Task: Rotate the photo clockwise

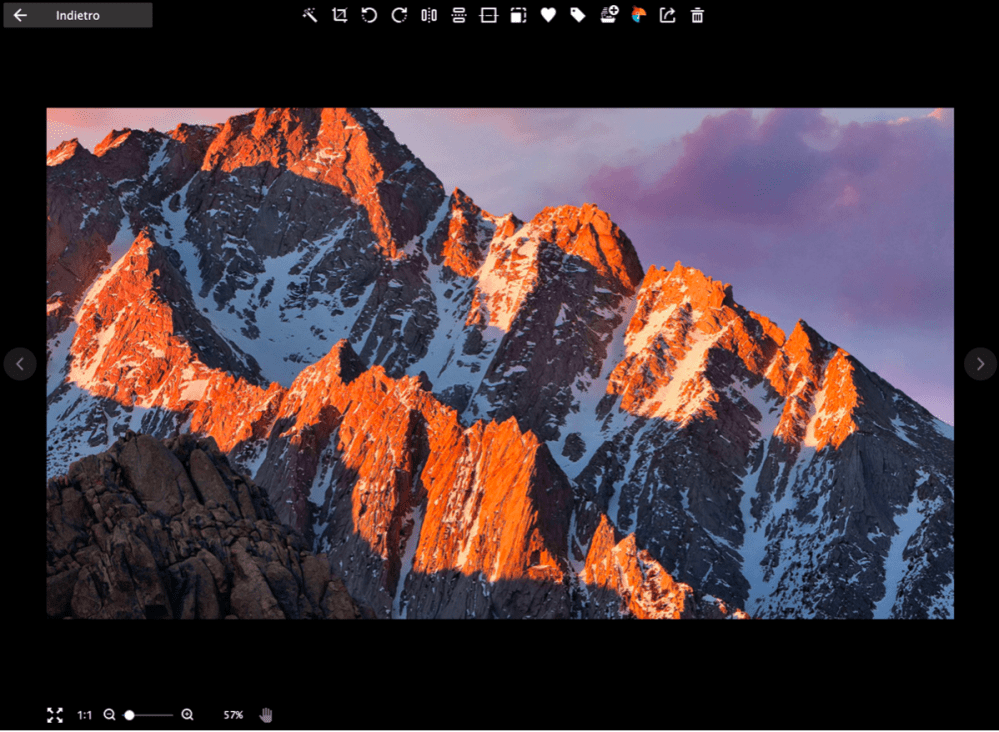Action: point(399,15)
